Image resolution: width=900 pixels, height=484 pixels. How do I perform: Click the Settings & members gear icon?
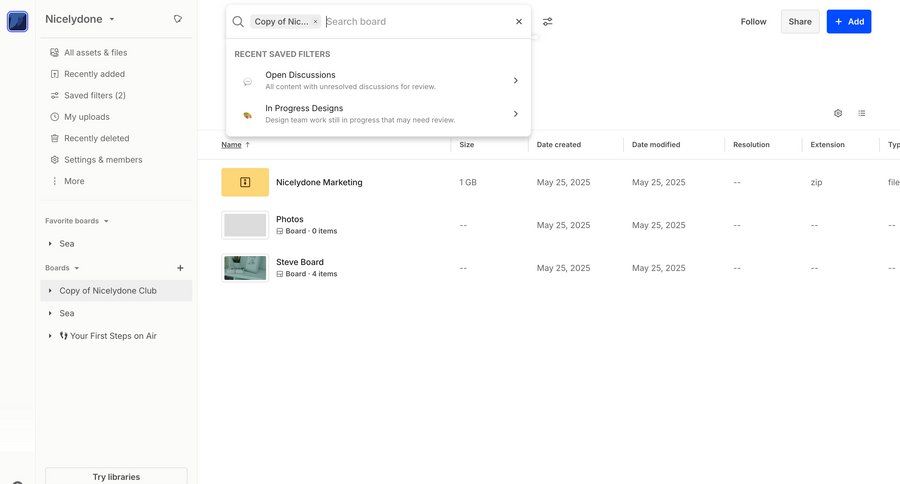pyautogui.click(x=55, y=160)
